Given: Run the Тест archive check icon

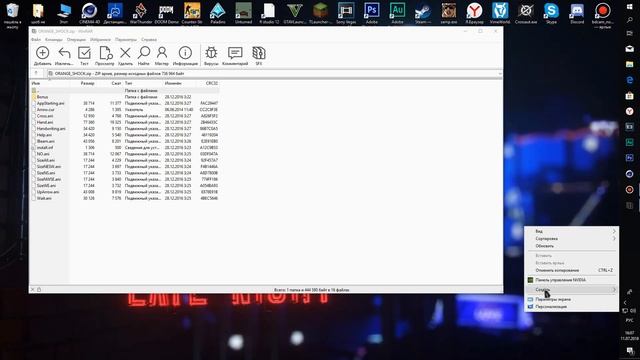Looking at the screenshot, I should (84, 56).
